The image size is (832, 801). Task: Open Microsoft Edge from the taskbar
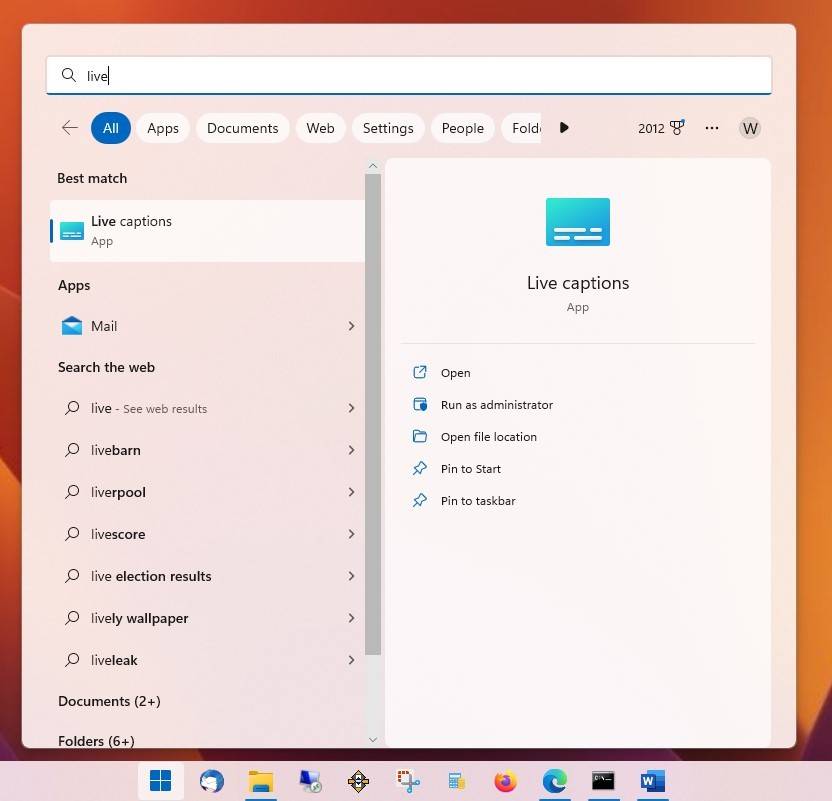(x=555, y=781)
